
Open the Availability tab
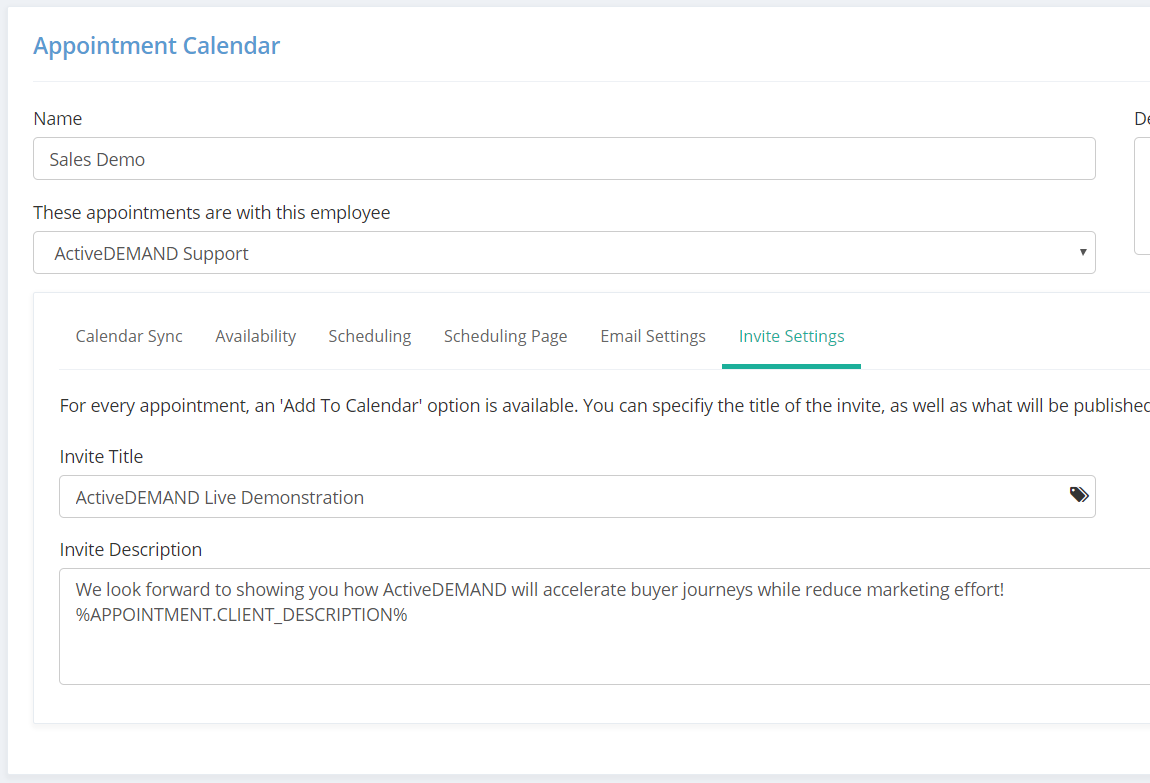pos(255,336)
